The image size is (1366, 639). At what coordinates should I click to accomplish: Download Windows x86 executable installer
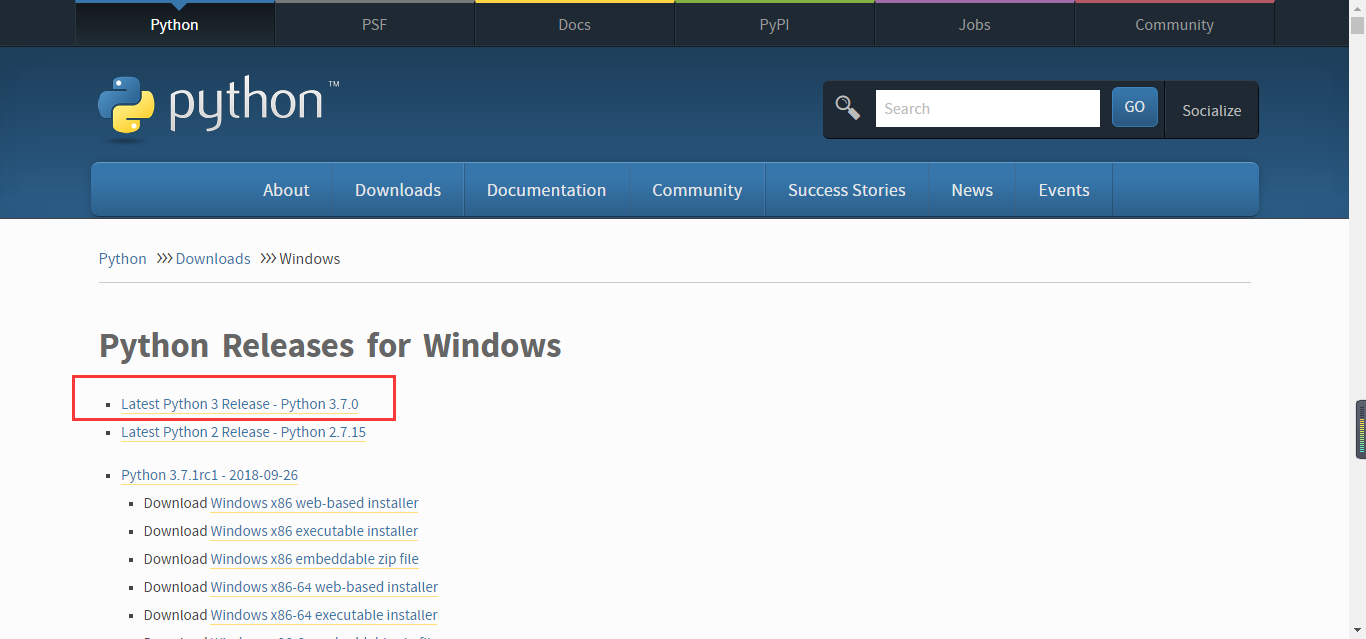coord(315,531)
